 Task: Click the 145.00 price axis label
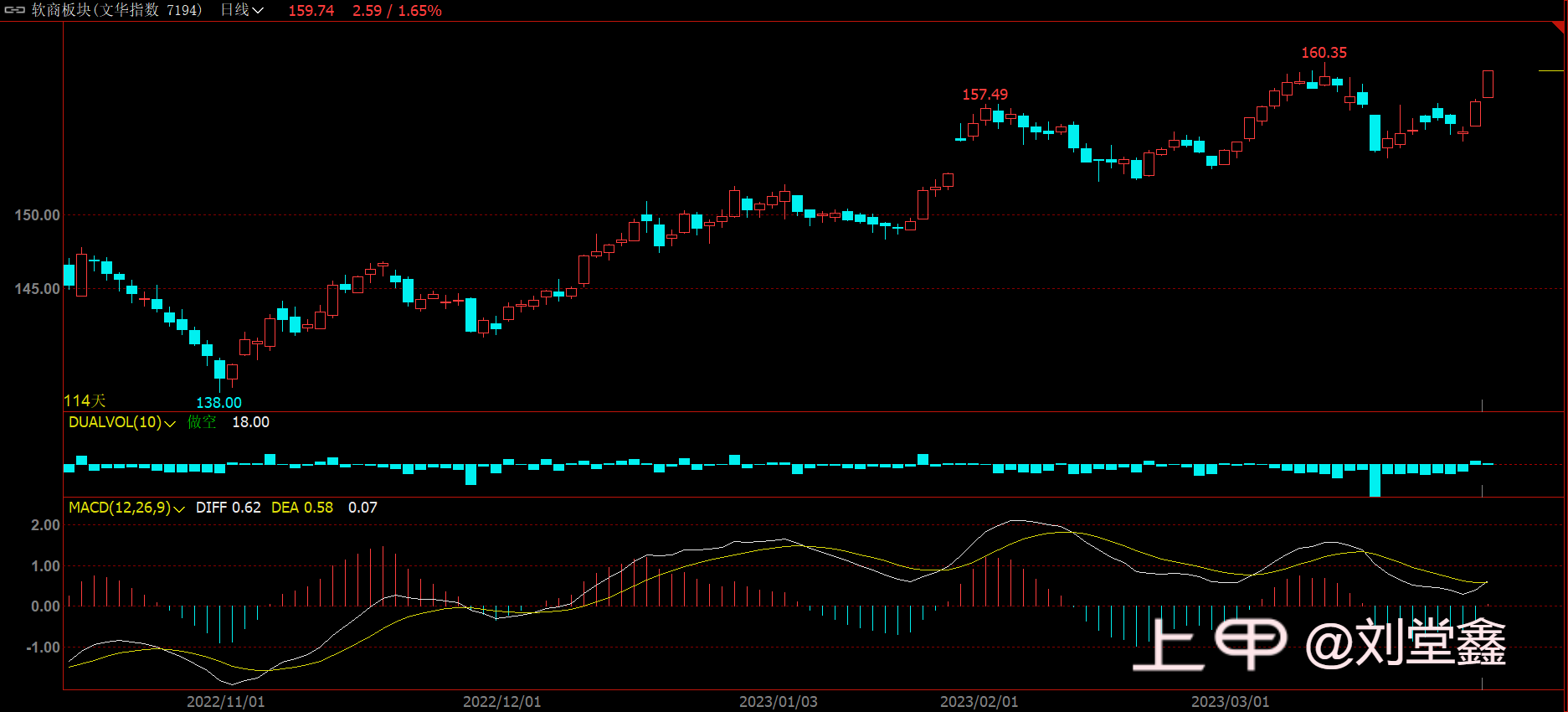click(x=37, y=289)
